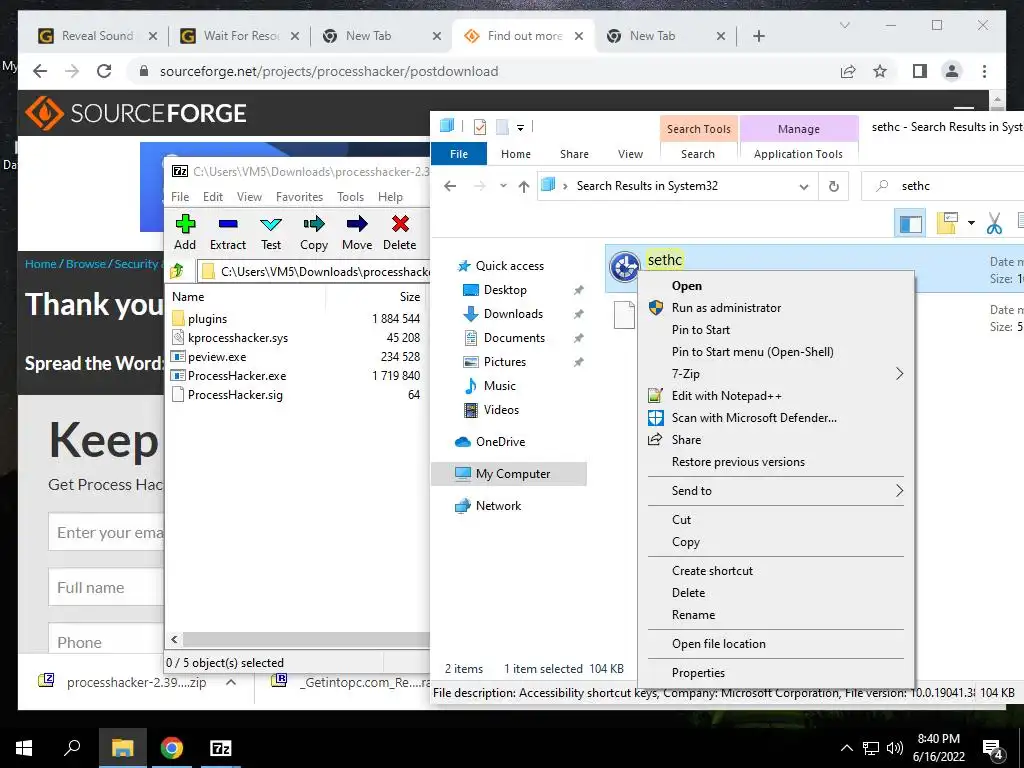The width and height of the screenshot is (1024, 768).
Task: Go up one folder in 7-Zip
Action: (177, 270)
